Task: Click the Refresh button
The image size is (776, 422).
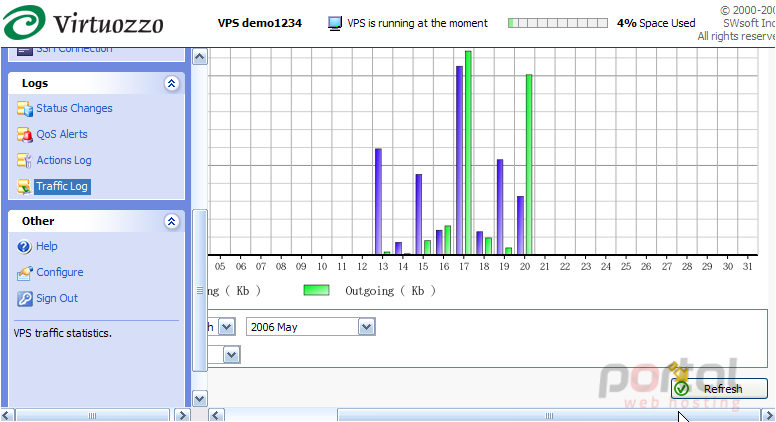Action: pyautogui.click(x=719, y=389)
